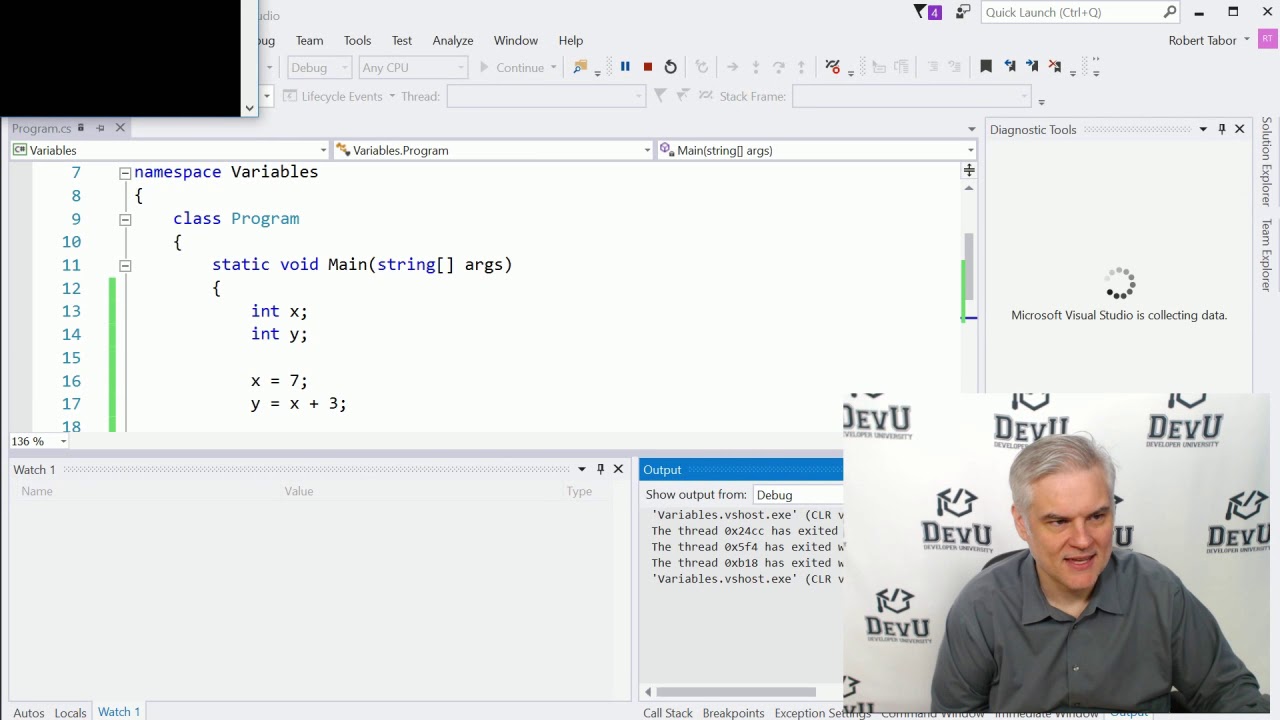Close the Watch 1 panel
1280x720 pixels.
click(x=618, y=469)
